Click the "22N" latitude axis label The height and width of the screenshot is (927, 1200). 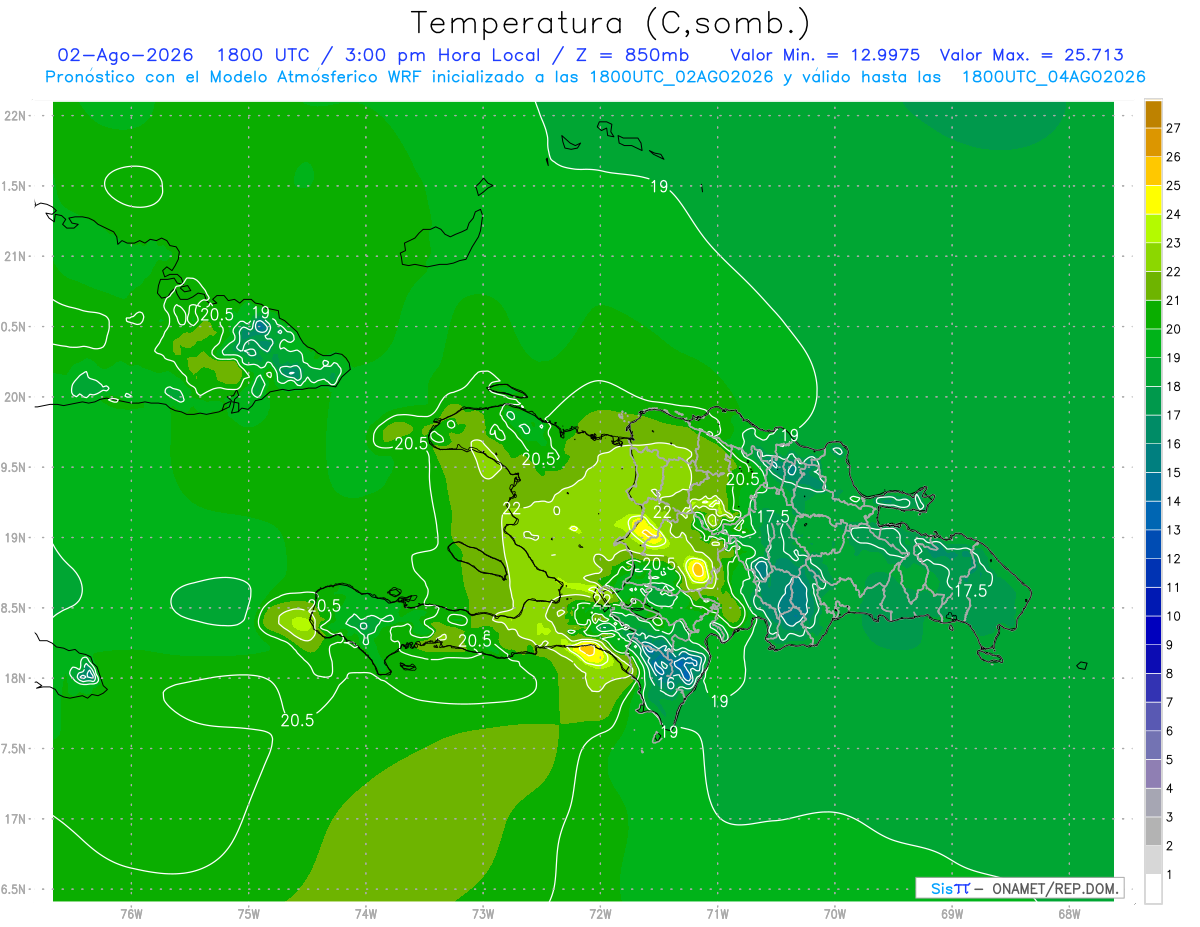tap(17, 115)
